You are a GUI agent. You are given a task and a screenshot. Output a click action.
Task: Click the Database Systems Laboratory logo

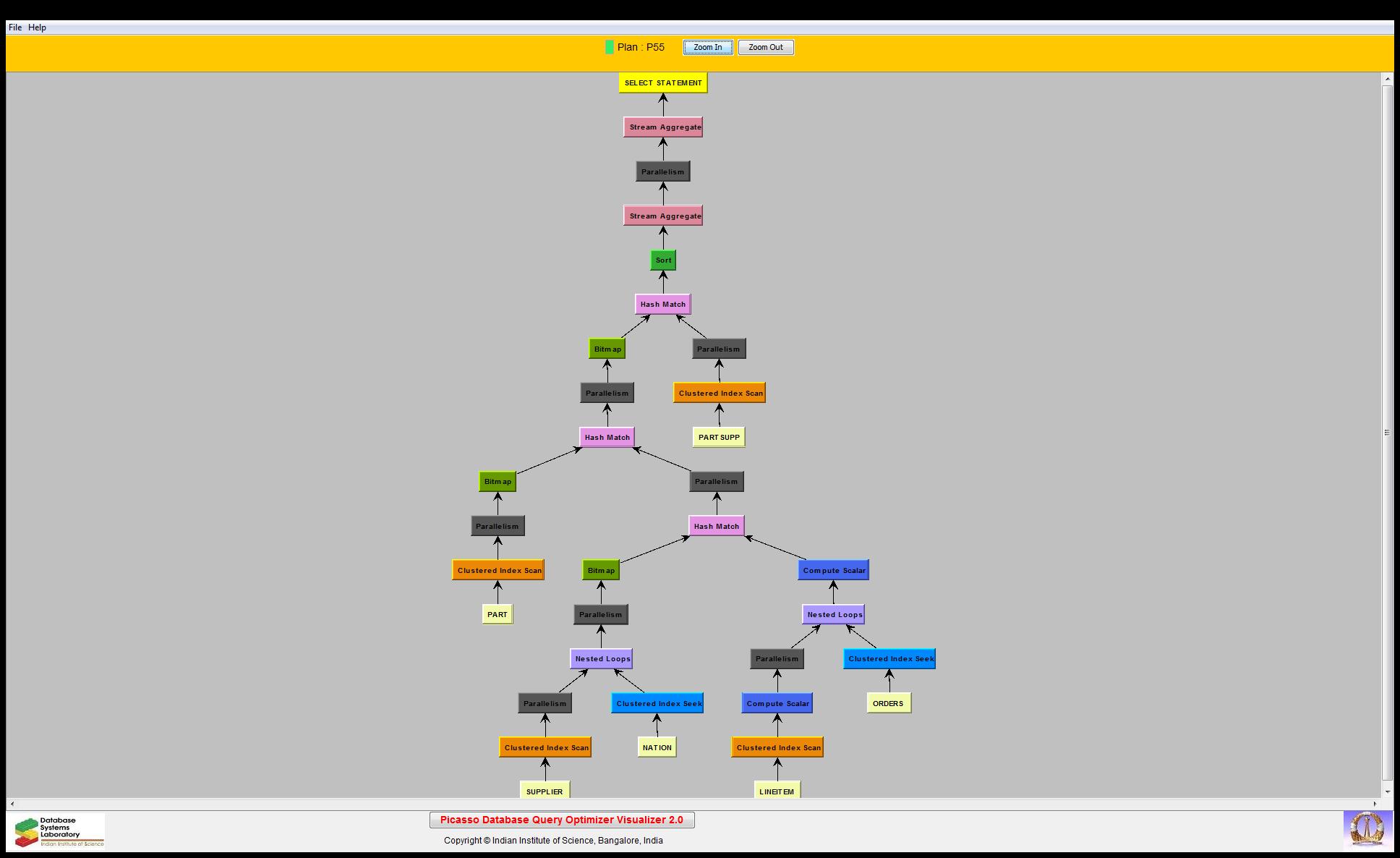(59, 831)
